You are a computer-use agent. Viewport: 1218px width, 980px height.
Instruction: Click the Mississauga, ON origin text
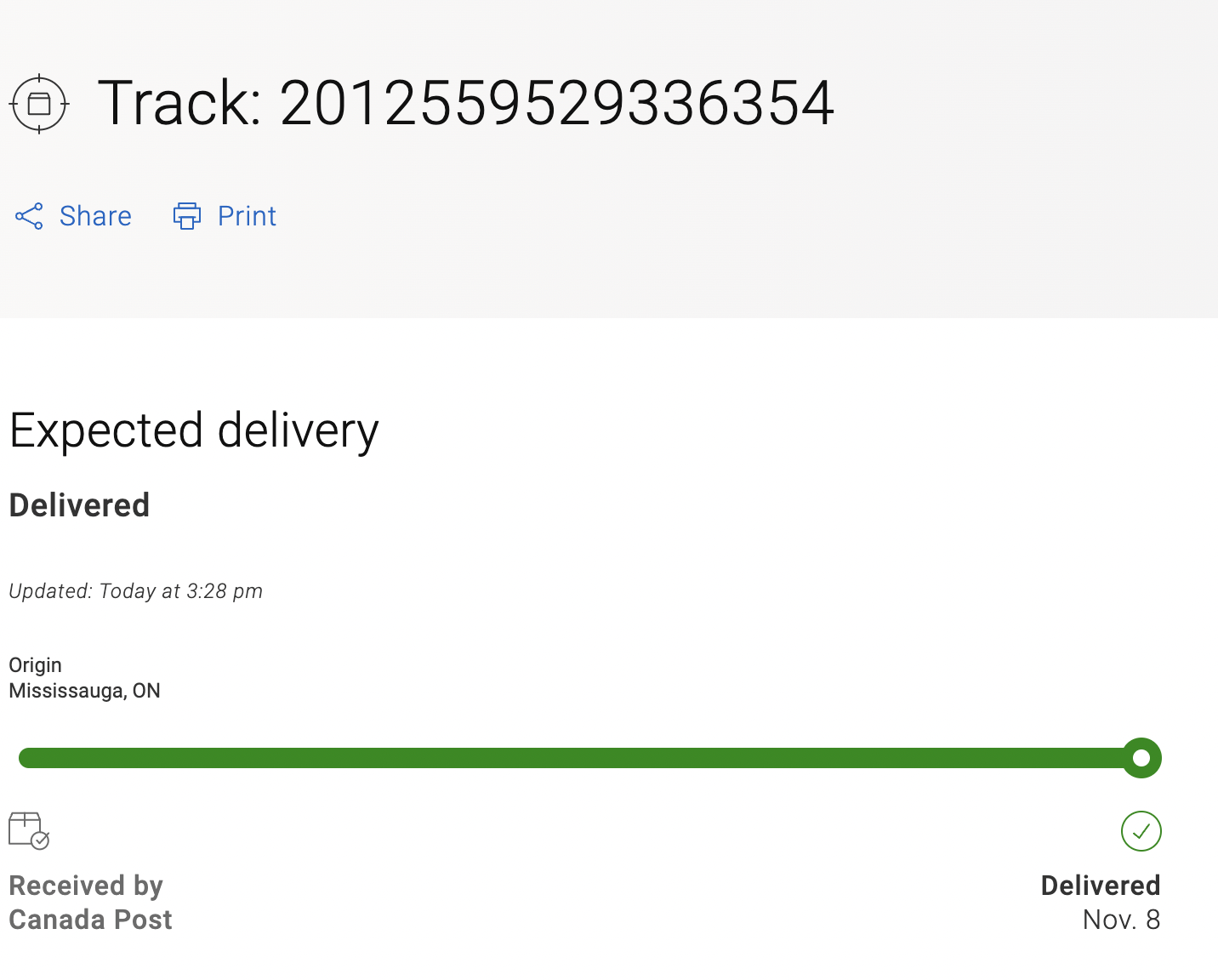point(84,691)
